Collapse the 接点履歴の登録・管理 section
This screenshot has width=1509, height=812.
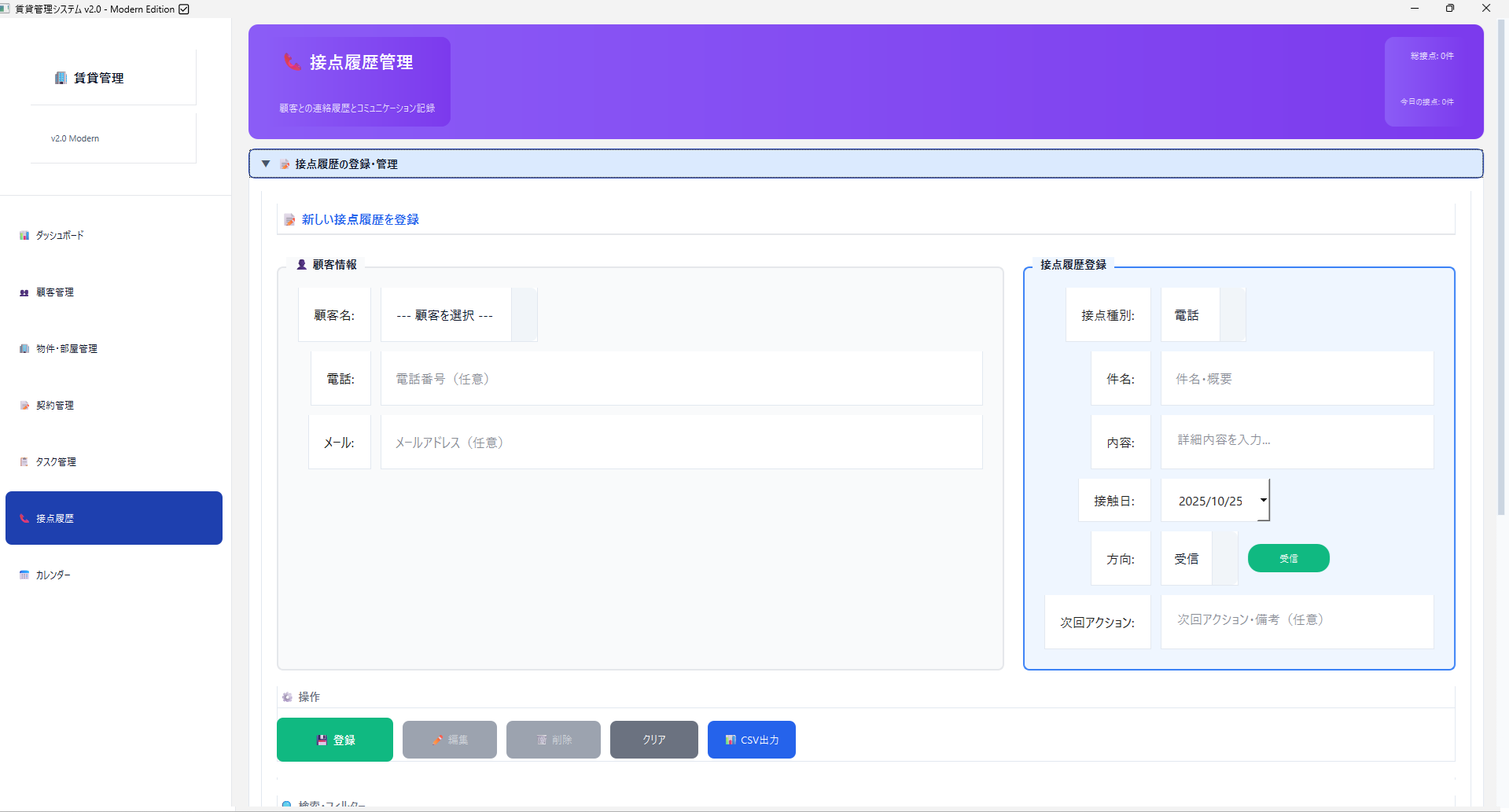(266, 164)
